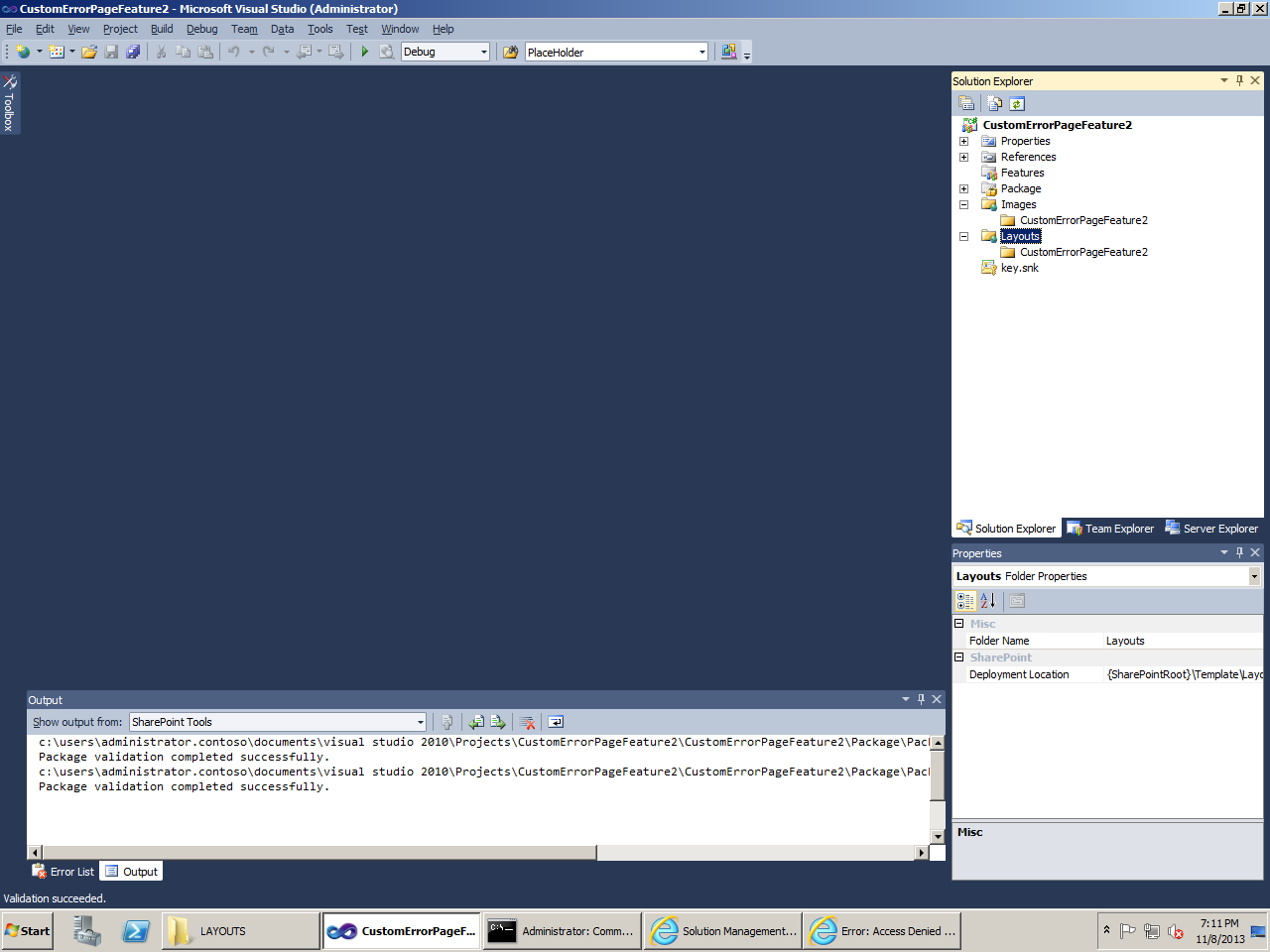1270x952 pixels.
Task: Open the Tools menu
Action: click(319, 29)
